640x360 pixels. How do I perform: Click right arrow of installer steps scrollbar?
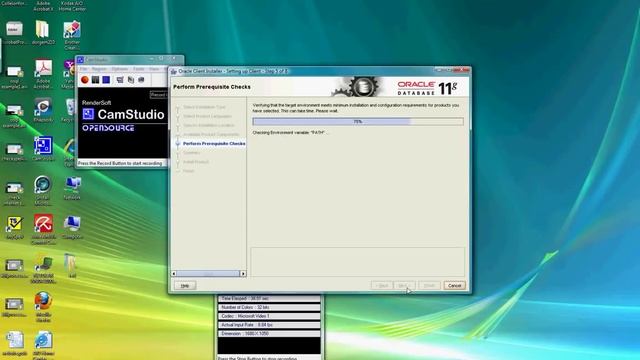click(243, 273)
